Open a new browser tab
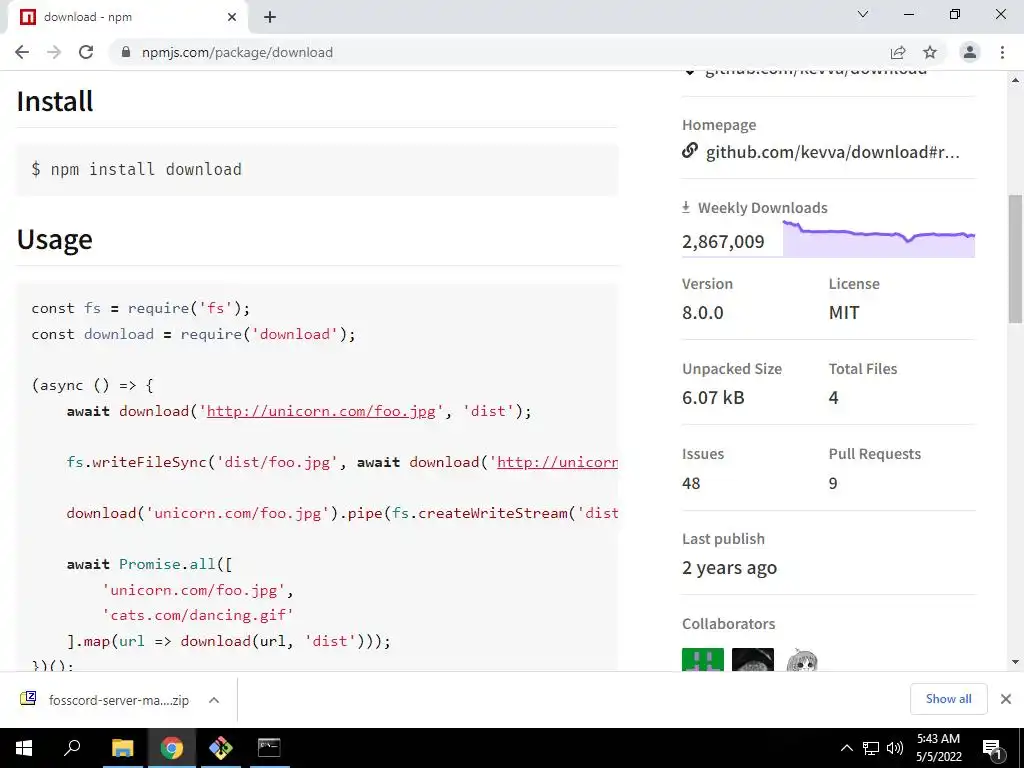The width and height of the screenshot is (1024, 768). (x=270, y=17)
